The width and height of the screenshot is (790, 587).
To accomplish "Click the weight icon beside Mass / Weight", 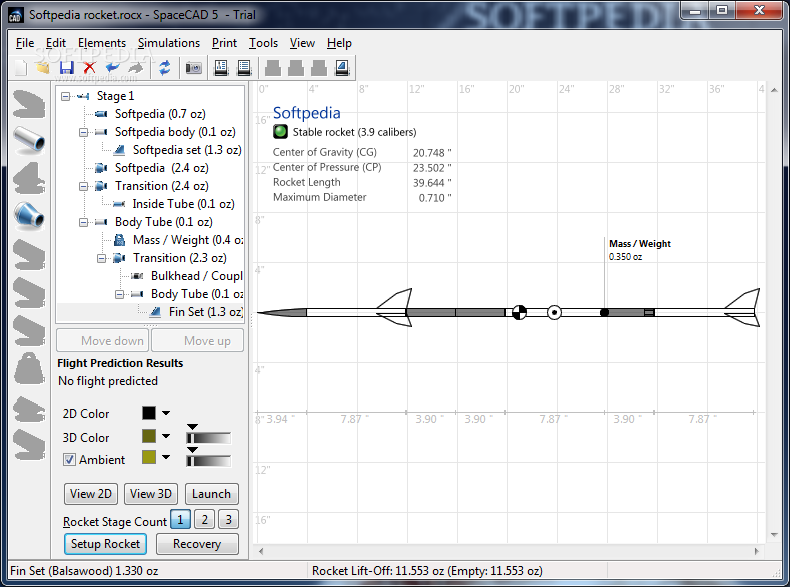I will [119, 240].
